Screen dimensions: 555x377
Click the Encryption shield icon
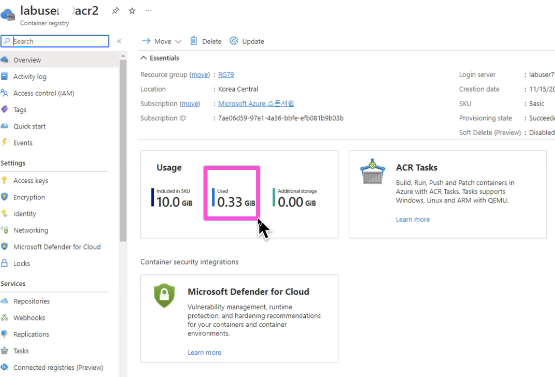coord(5,197)
